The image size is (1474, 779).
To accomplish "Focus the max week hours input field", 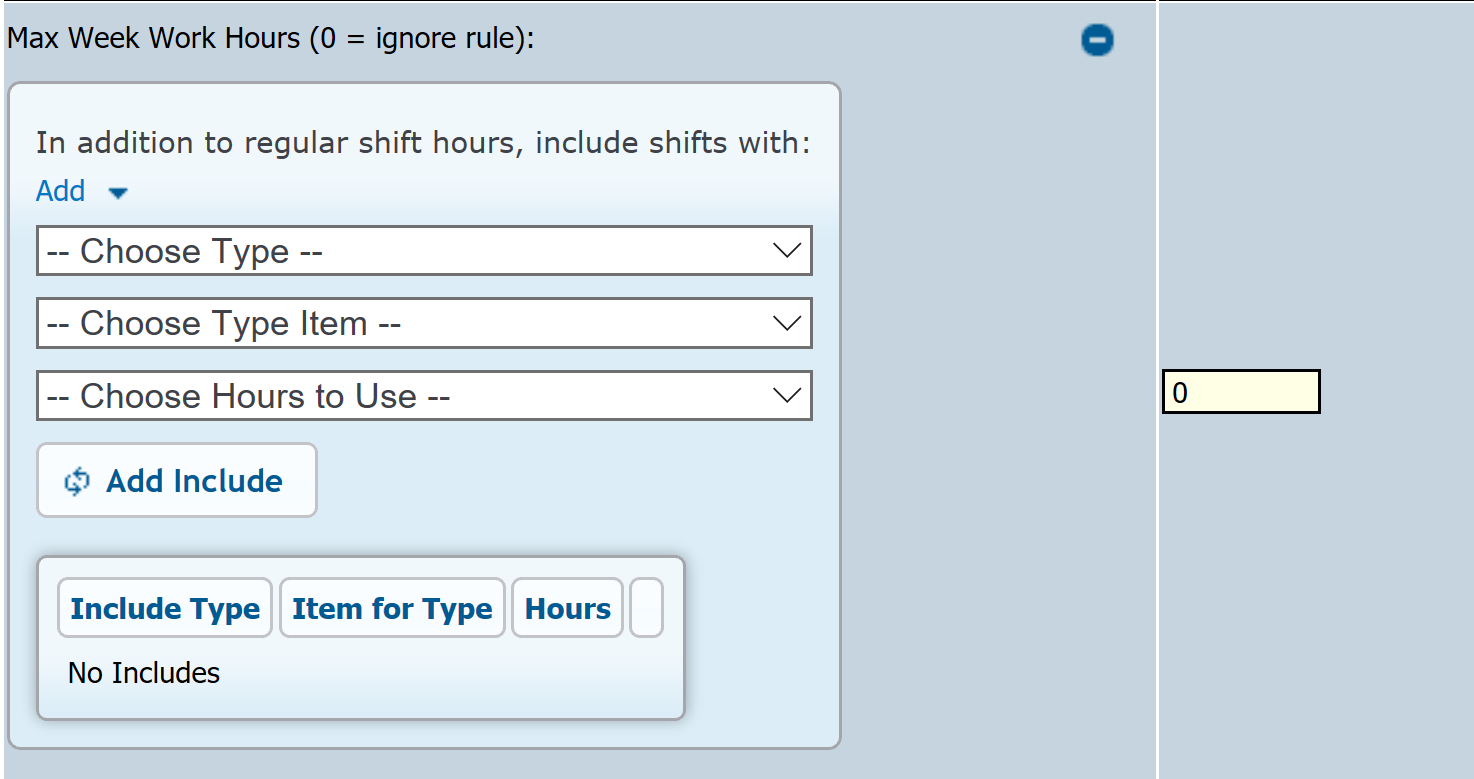I will click(x=1240, y=392).
